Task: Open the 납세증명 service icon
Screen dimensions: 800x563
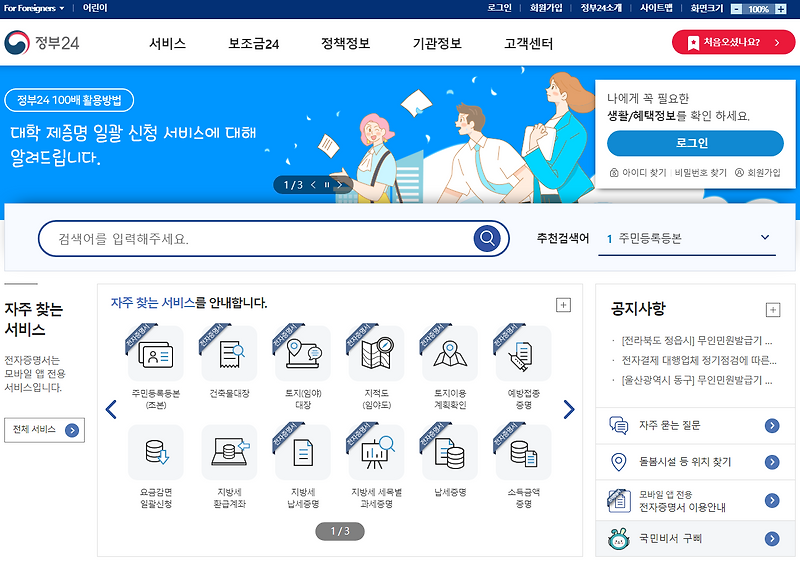Action: pyautogui.click(x=450, y=452)
